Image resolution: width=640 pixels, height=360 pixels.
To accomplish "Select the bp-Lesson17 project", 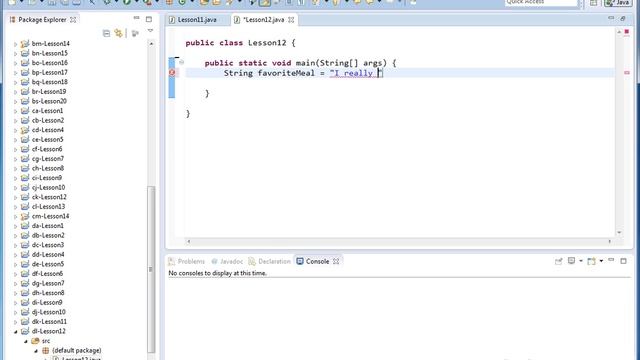I will tap(49, 72).
